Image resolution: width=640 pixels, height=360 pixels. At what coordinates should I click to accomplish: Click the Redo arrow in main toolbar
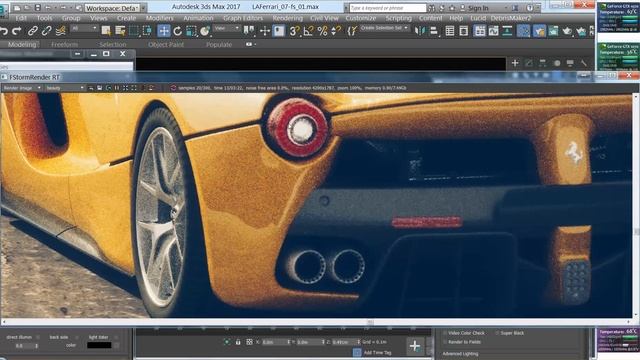click(17, 31)
